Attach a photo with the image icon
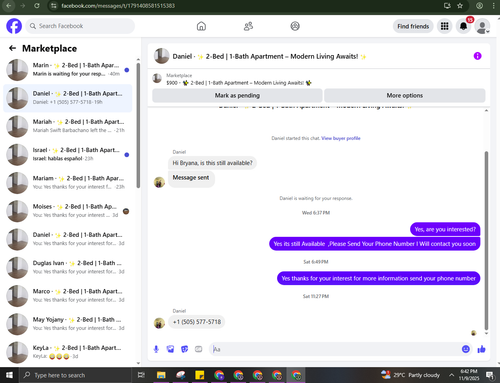Image resolution: width=500 pixels, height=383 pixels. coord(170,349)
